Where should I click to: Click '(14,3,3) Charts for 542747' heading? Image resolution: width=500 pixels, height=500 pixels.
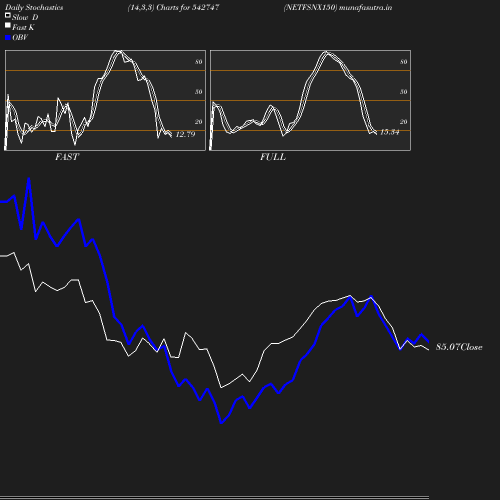tap(173, 8)
